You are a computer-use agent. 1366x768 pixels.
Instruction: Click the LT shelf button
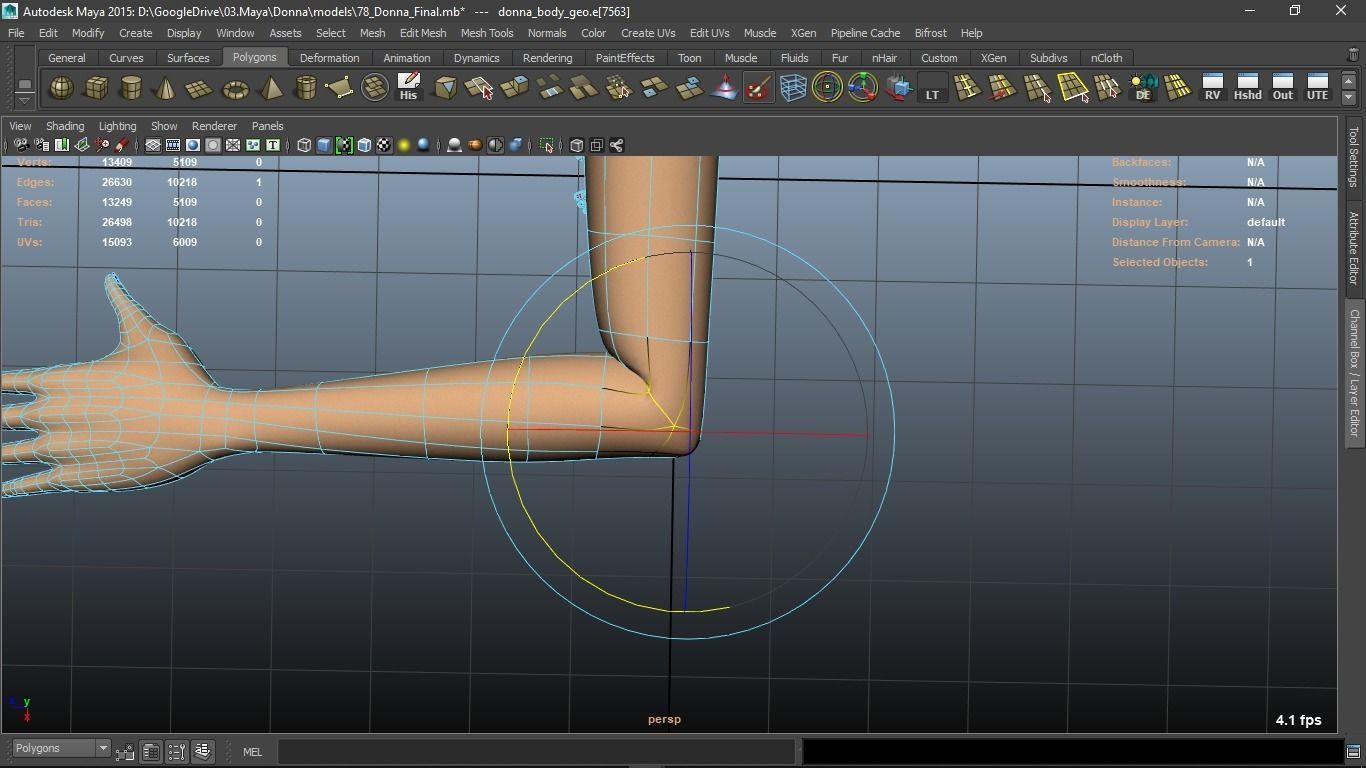(932, 88)
